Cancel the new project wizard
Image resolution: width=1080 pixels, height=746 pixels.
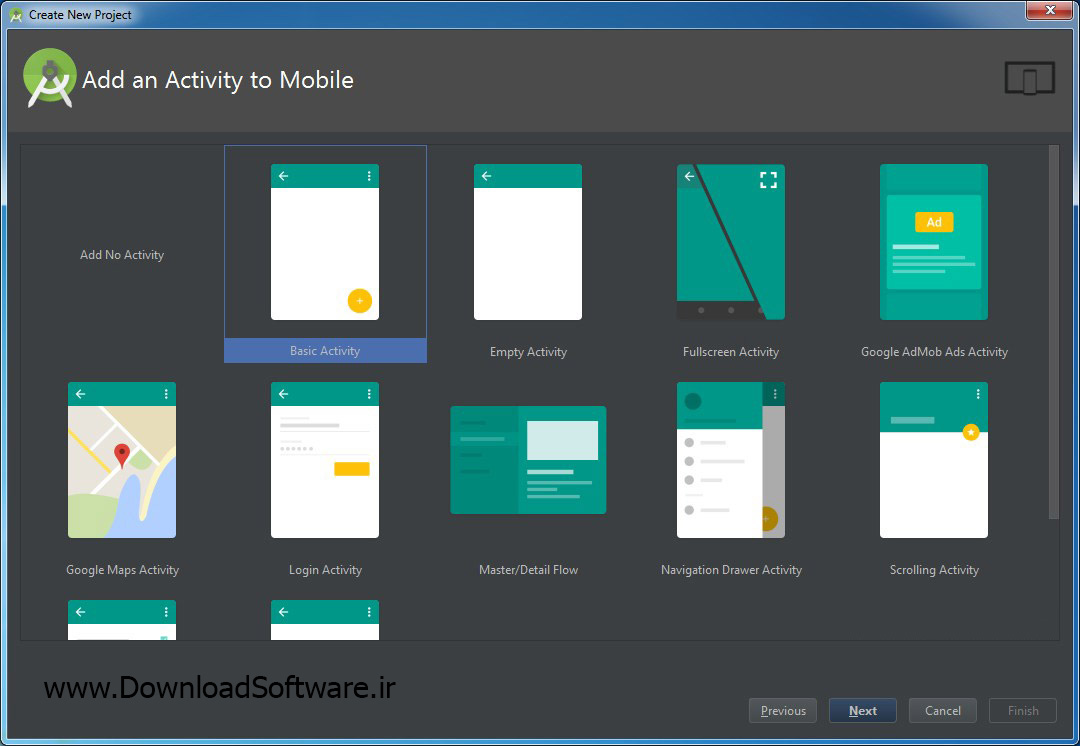pos(942,711)
